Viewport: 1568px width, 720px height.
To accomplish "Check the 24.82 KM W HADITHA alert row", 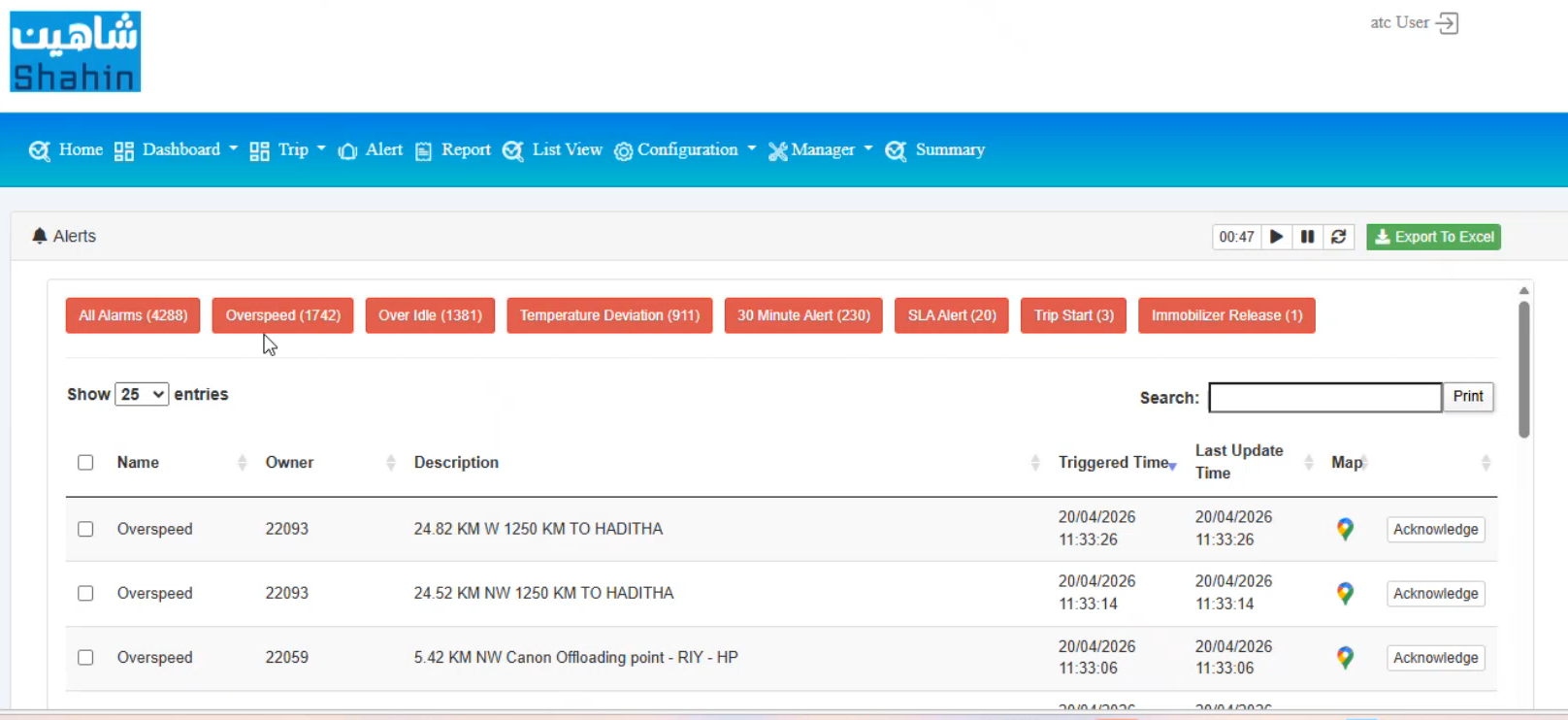I will (x=85, y=529).
